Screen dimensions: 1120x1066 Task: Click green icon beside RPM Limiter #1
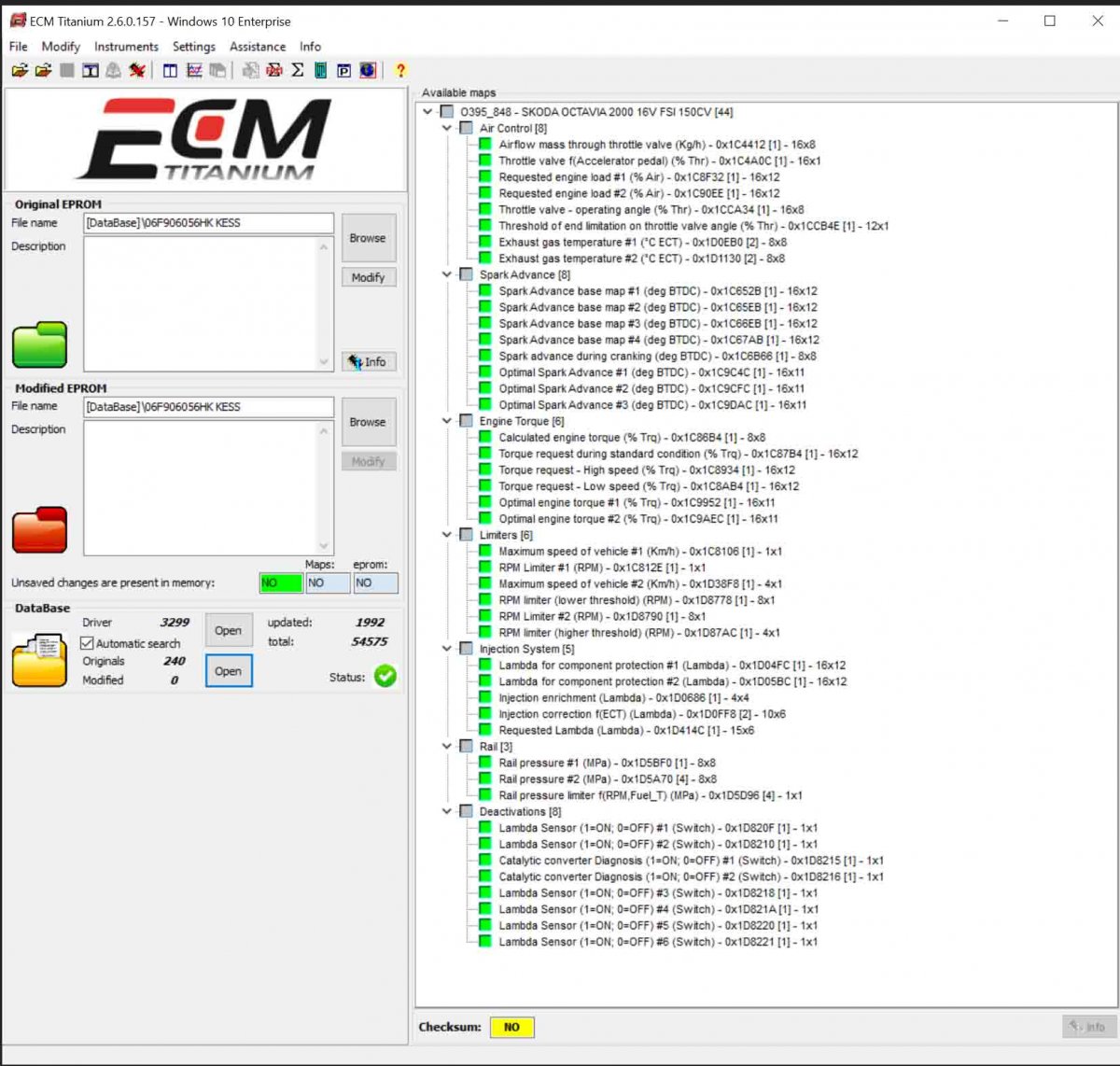tap(484, 568)
